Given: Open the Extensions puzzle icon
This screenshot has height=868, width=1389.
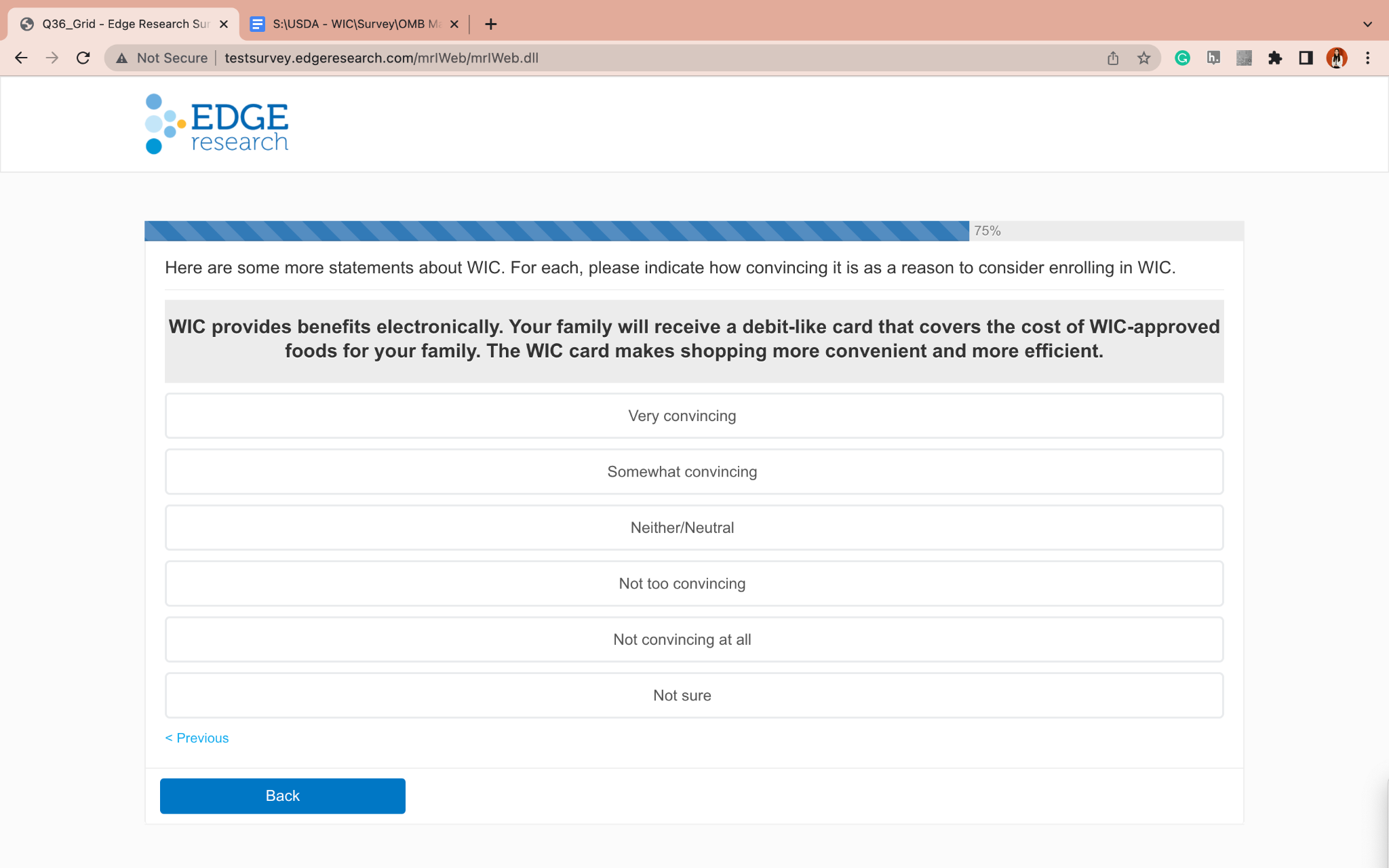Looking at the screenshot, I should point(1275,58).
